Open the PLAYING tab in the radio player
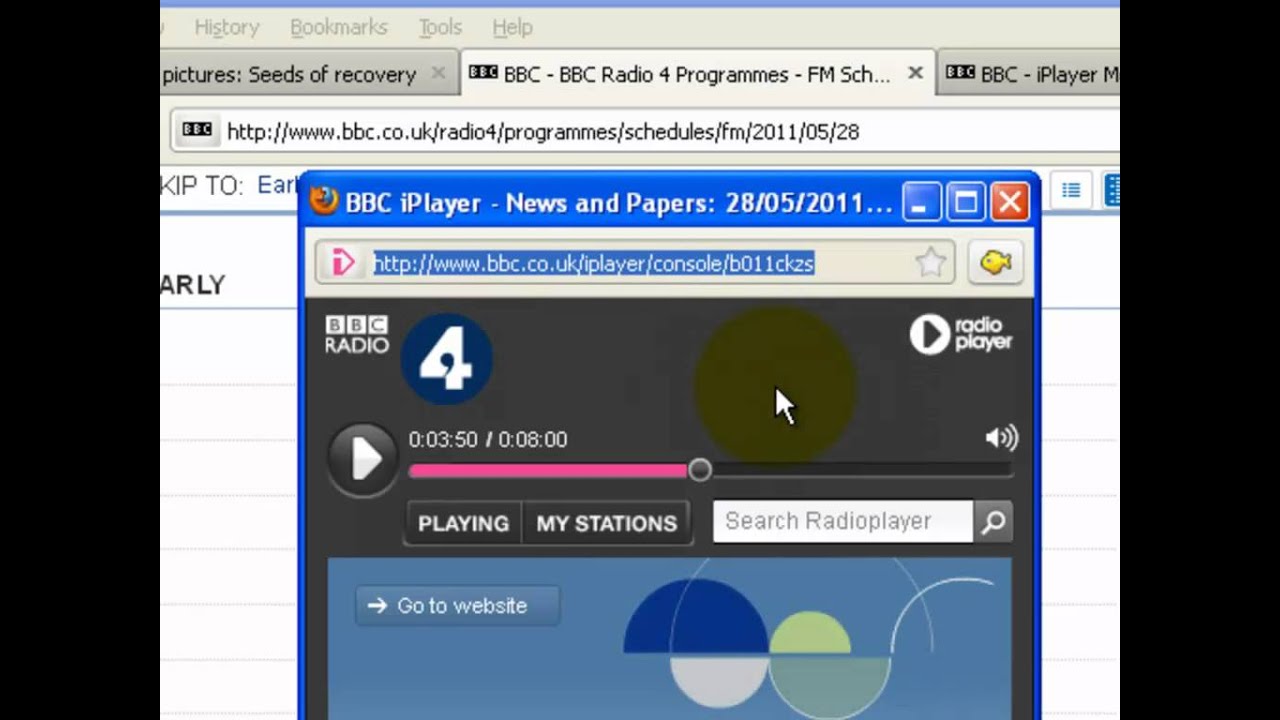 [463, 523]
